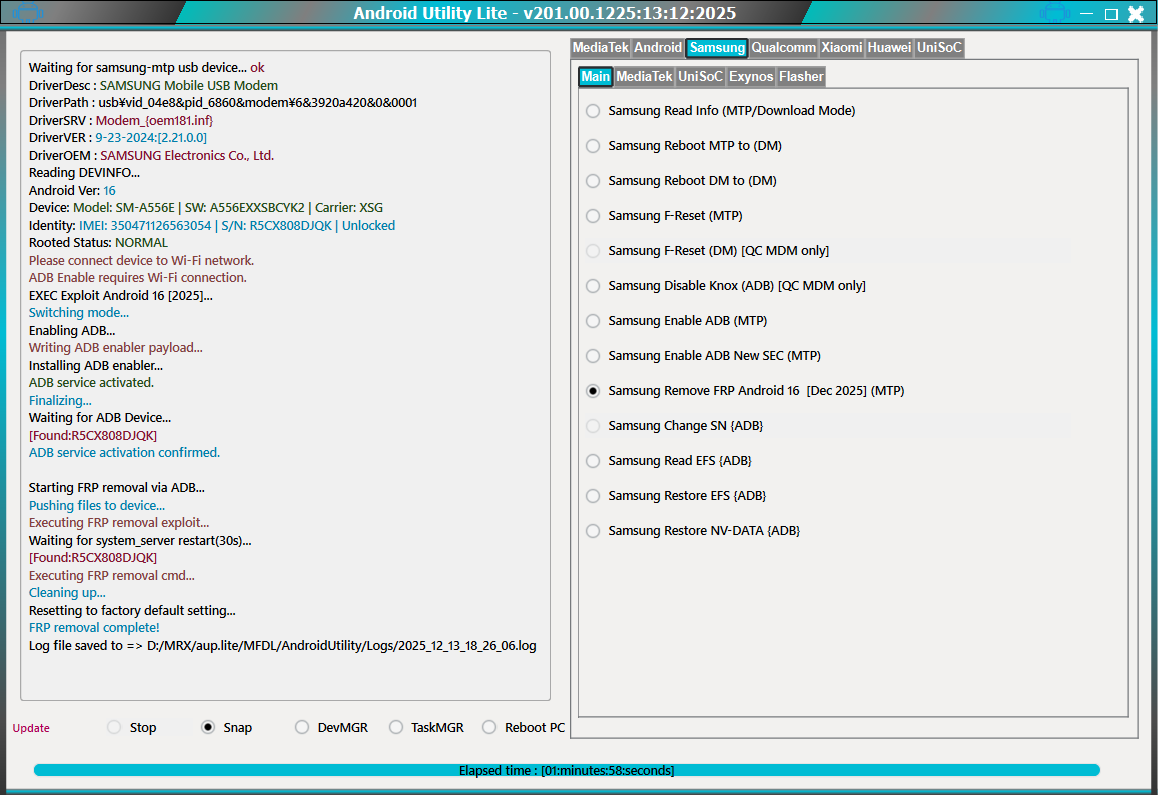The height and width of the screenshot is (795, 1158).
Task: Select the TaskMGR option
Action: [396, 728]
